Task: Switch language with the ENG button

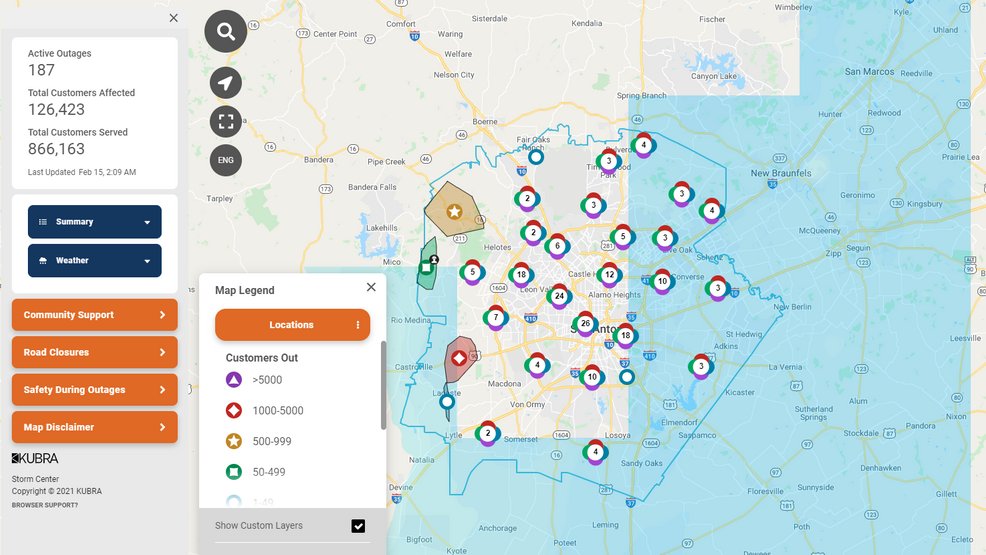Action: tap(226, 160)
